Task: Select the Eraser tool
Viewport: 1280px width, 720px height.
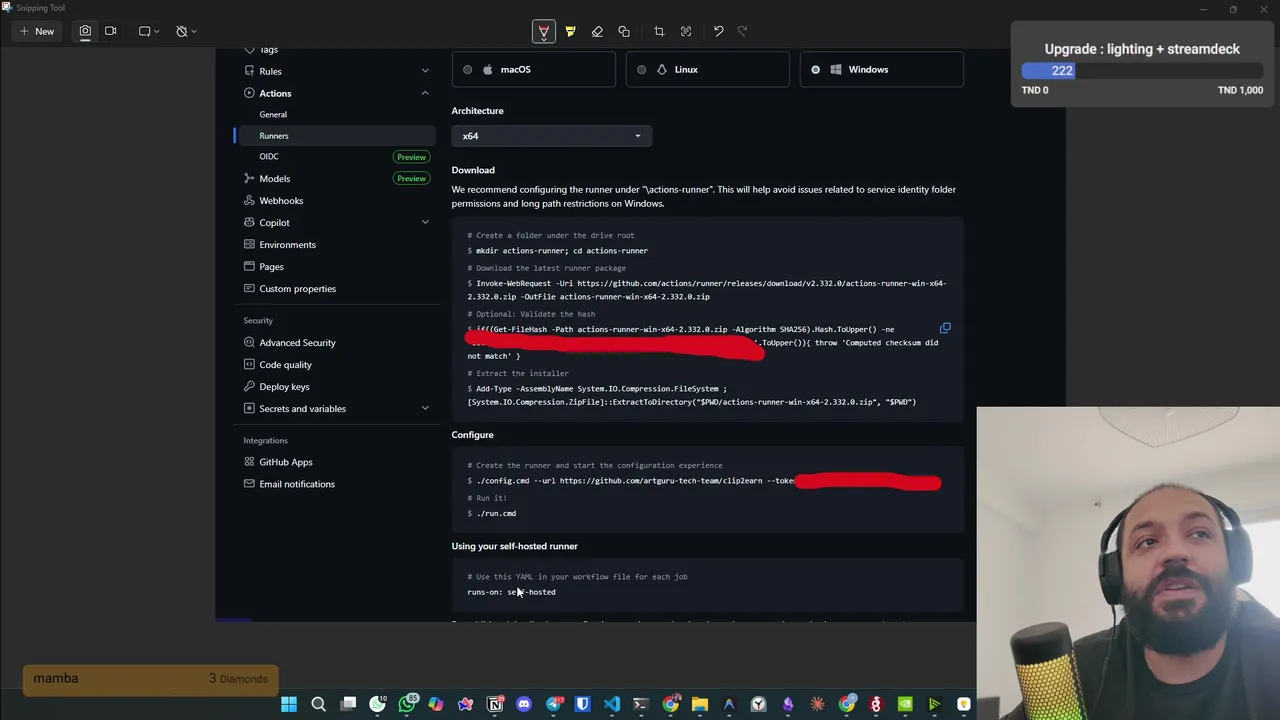Action: (597, 31)
